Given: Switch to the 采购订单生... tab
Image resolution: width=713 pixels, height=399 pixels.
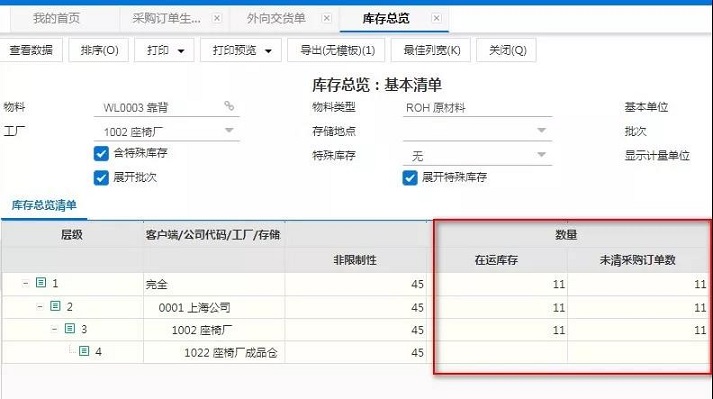Looking at the screenshot, I should tap(166, 19).
